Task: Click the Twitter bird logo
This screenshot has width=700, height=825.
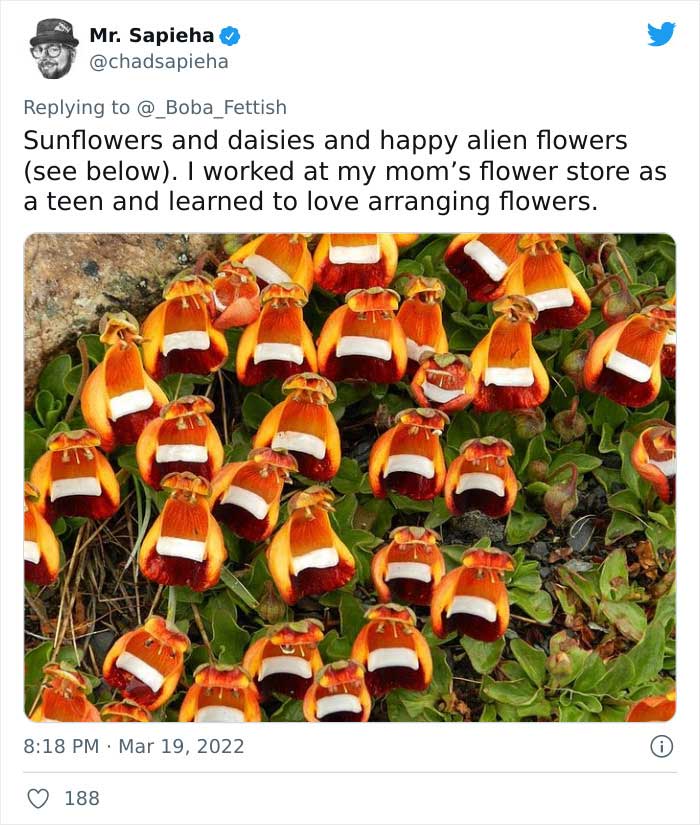Action: 662,34
